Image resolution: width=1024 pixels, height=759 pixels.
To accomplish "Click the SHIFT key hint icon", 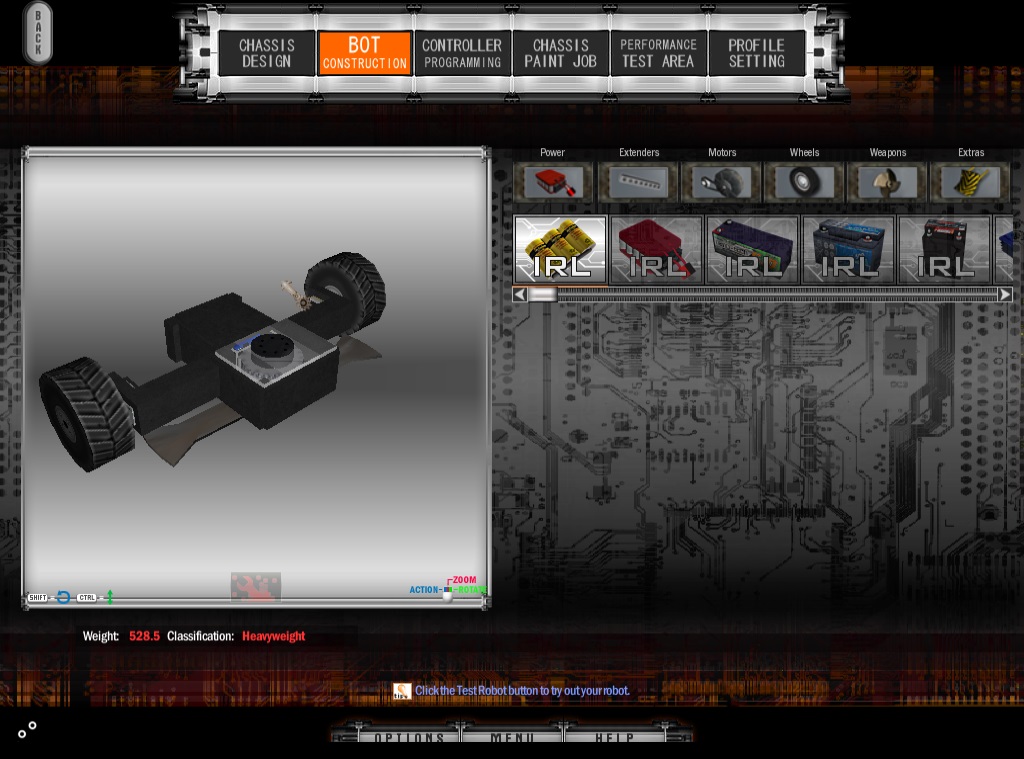I will click(38, 598).
